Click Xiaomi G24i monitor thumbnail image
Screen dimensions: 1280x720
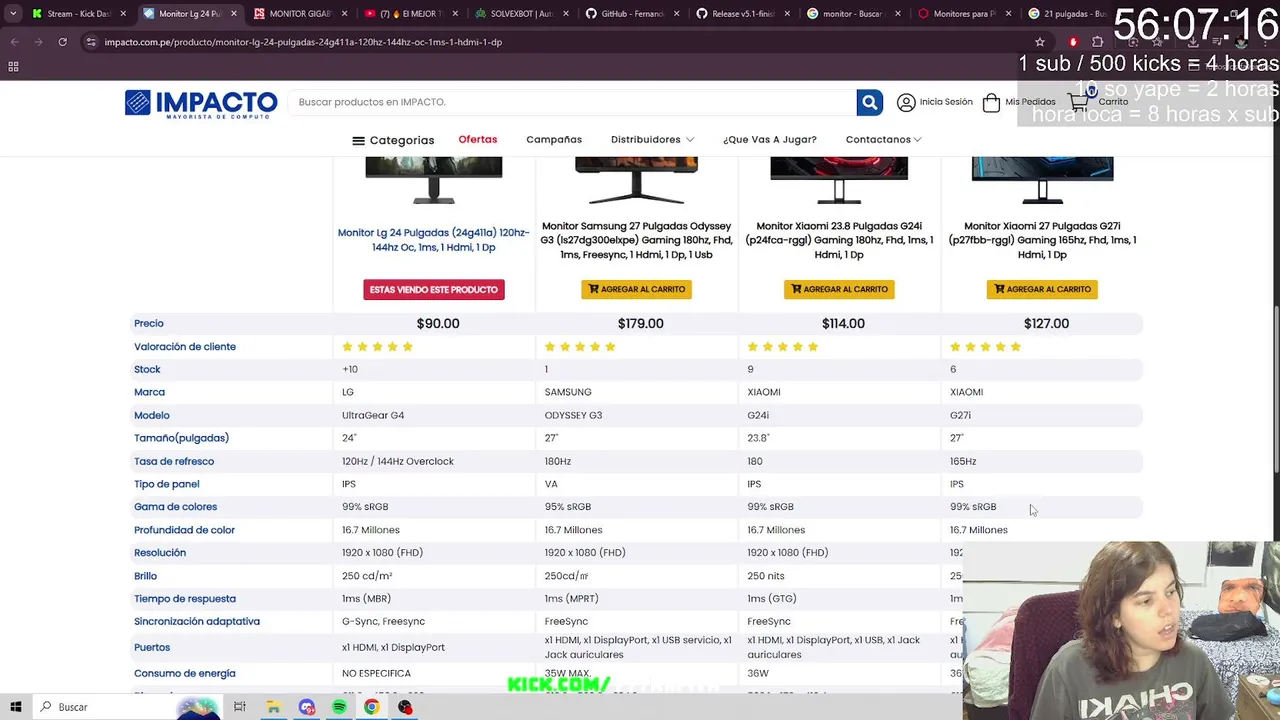coord(839,180)
